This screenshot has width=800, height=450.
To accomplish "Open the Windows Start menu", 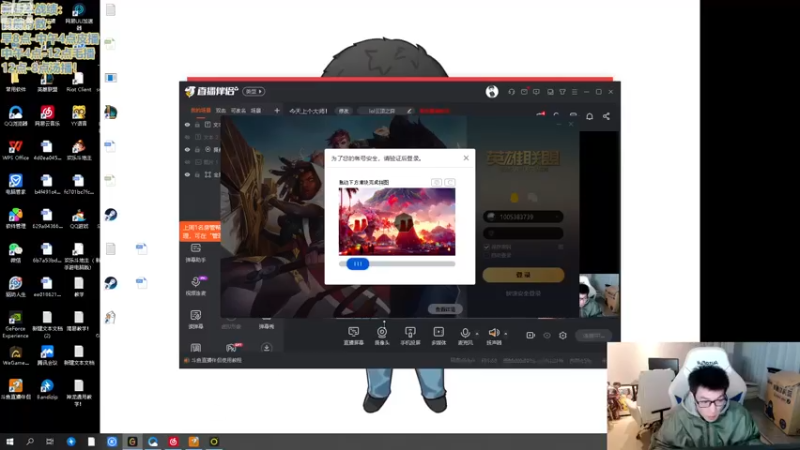I will point(10,441).
